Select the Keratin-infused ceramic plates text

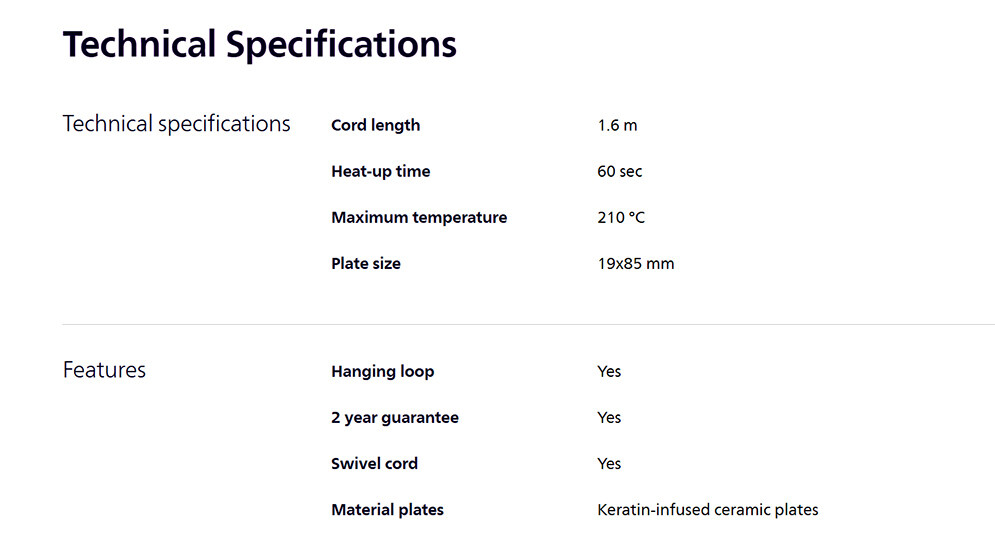[x=707, y=510]
